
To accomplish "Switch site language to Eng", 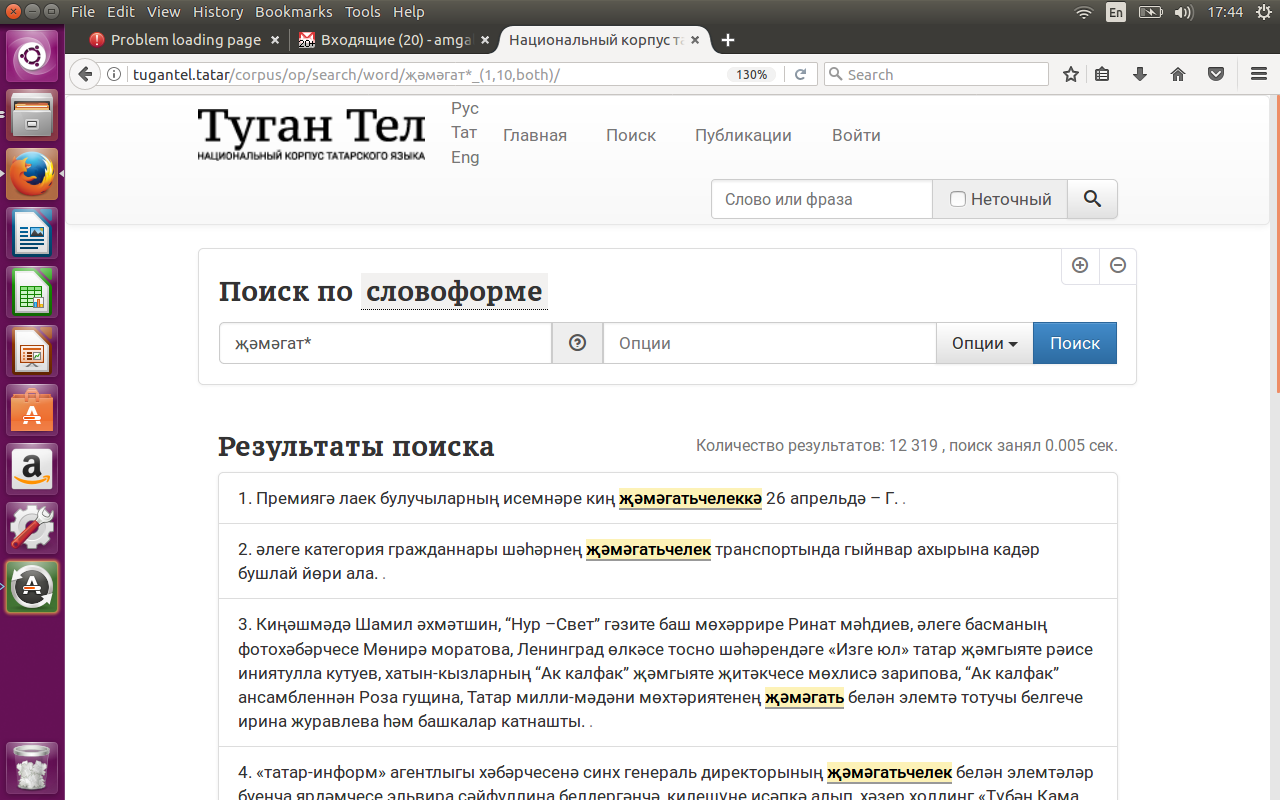I will (465, 157).
